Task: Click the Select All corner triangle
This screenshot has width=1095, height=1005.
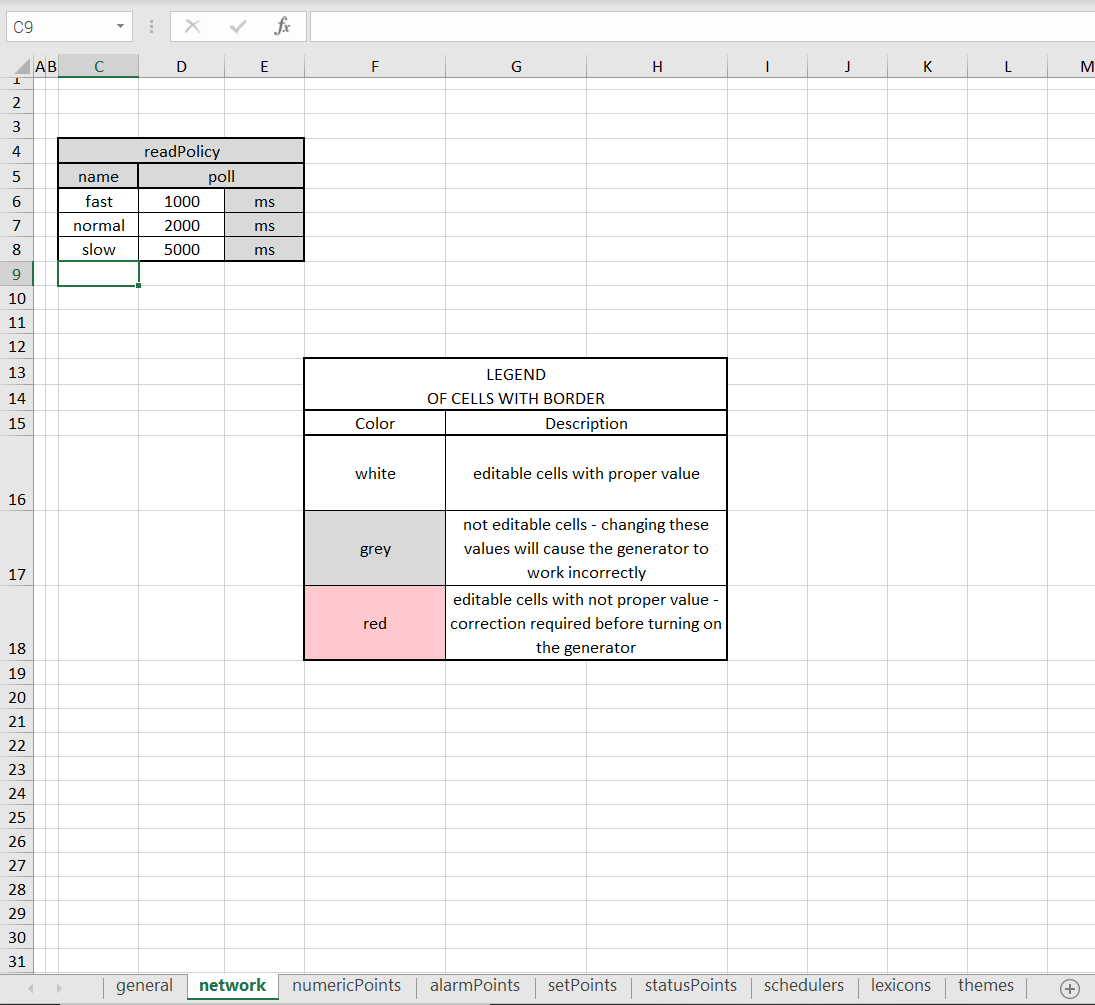Action: [19, 67]
